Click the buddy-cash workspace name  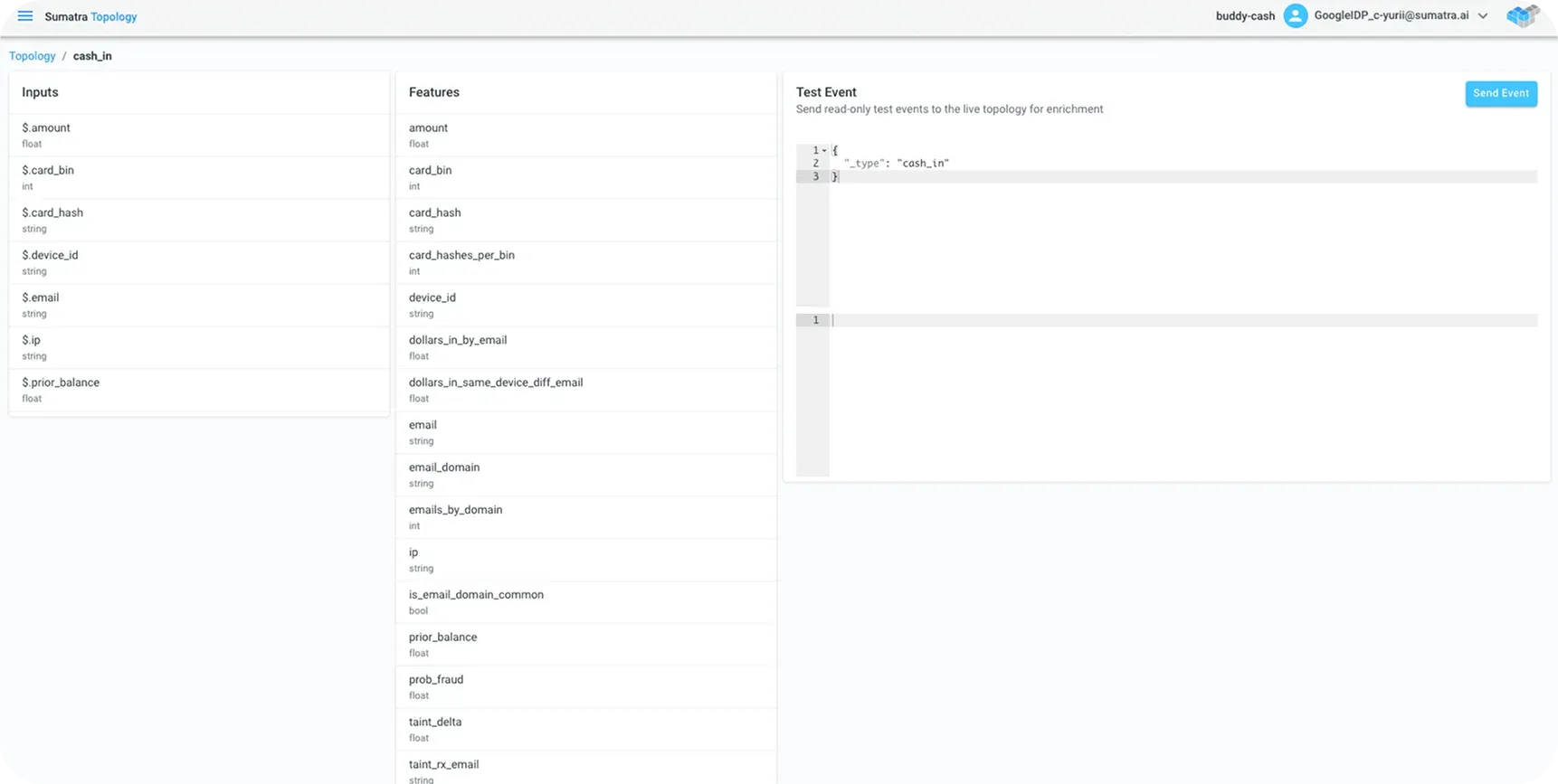[1245, 16]
